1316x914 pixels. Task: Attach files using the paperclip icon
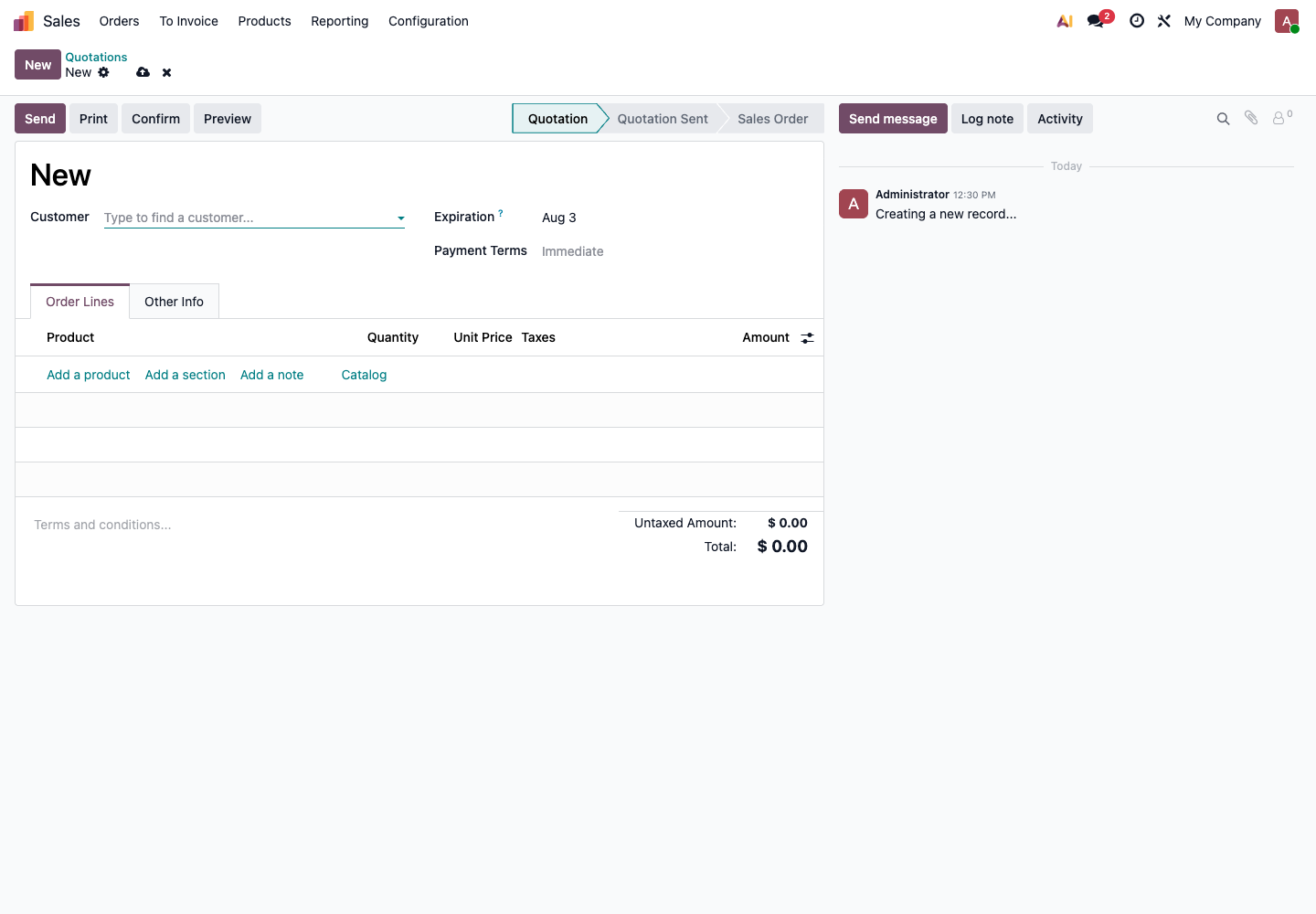coord(1251,118)
